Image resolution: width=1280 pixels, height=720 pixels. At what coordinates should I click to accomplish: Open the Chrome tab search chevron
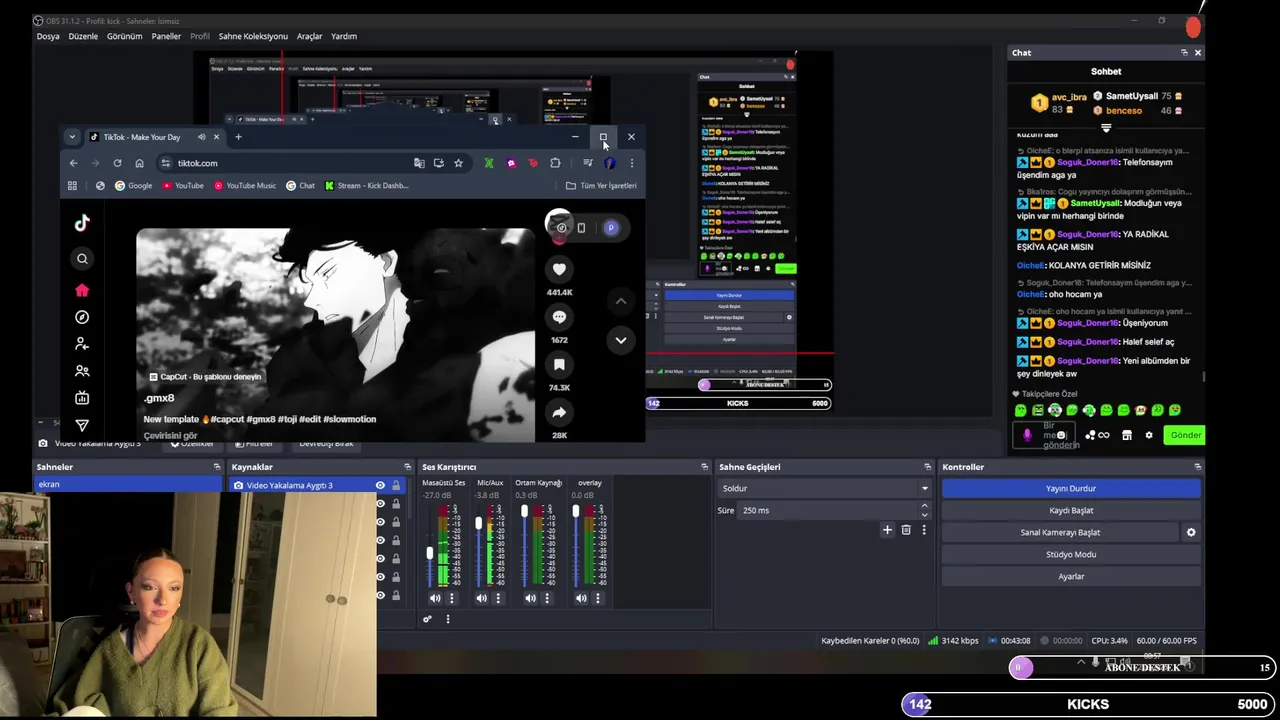click(72, 137)
